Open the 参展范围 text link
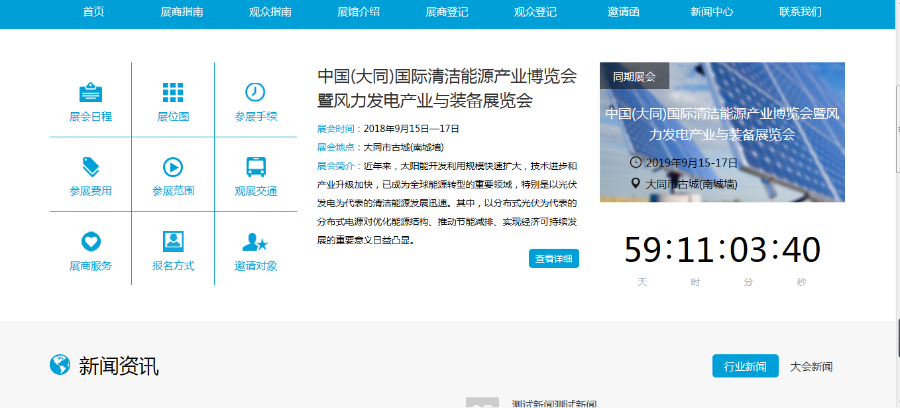Viewport: 900px width, 408px height. (173, 191)
